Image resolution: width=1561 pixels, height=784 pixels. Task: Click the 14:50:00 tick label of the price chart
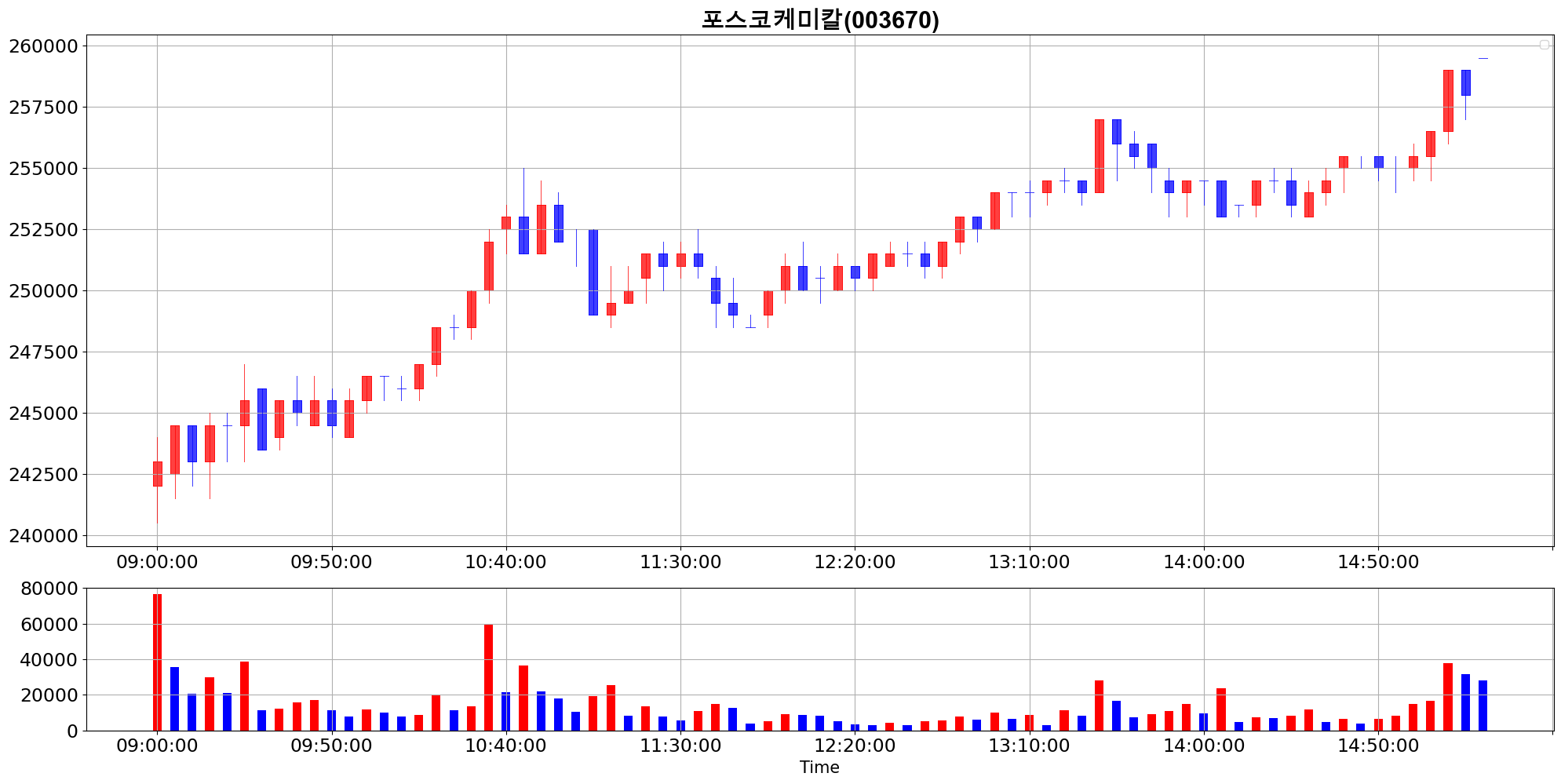pos(1378,562)
